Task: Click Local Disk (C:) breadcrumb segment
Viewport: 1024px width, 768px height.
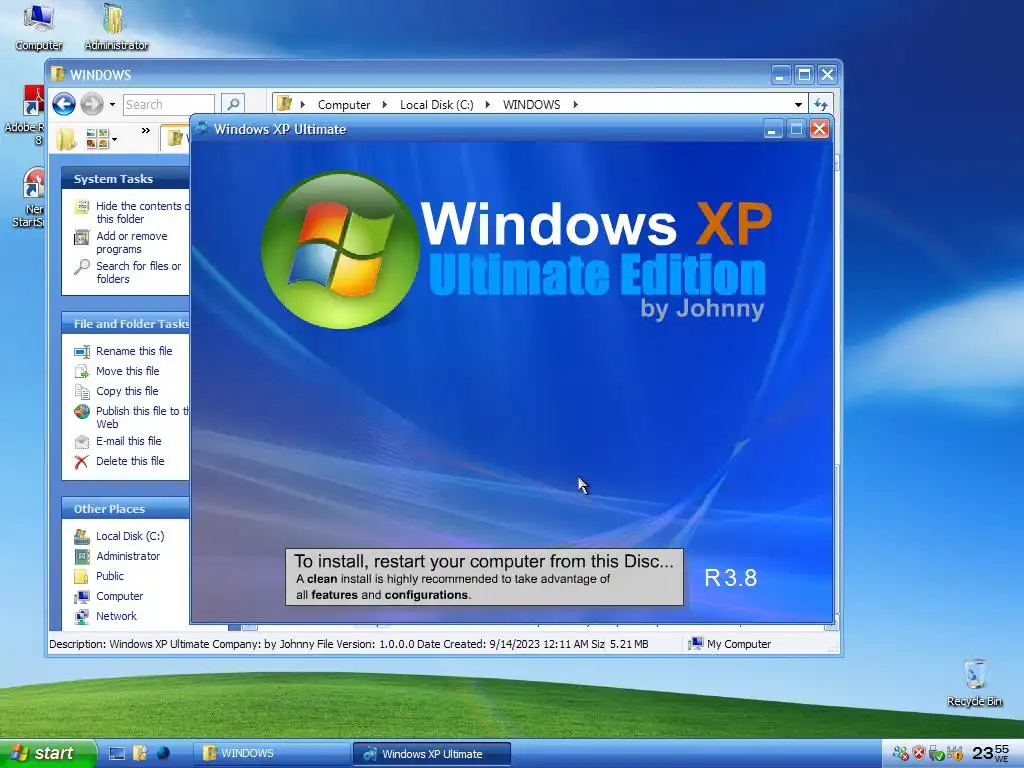Action: (436, 104)
